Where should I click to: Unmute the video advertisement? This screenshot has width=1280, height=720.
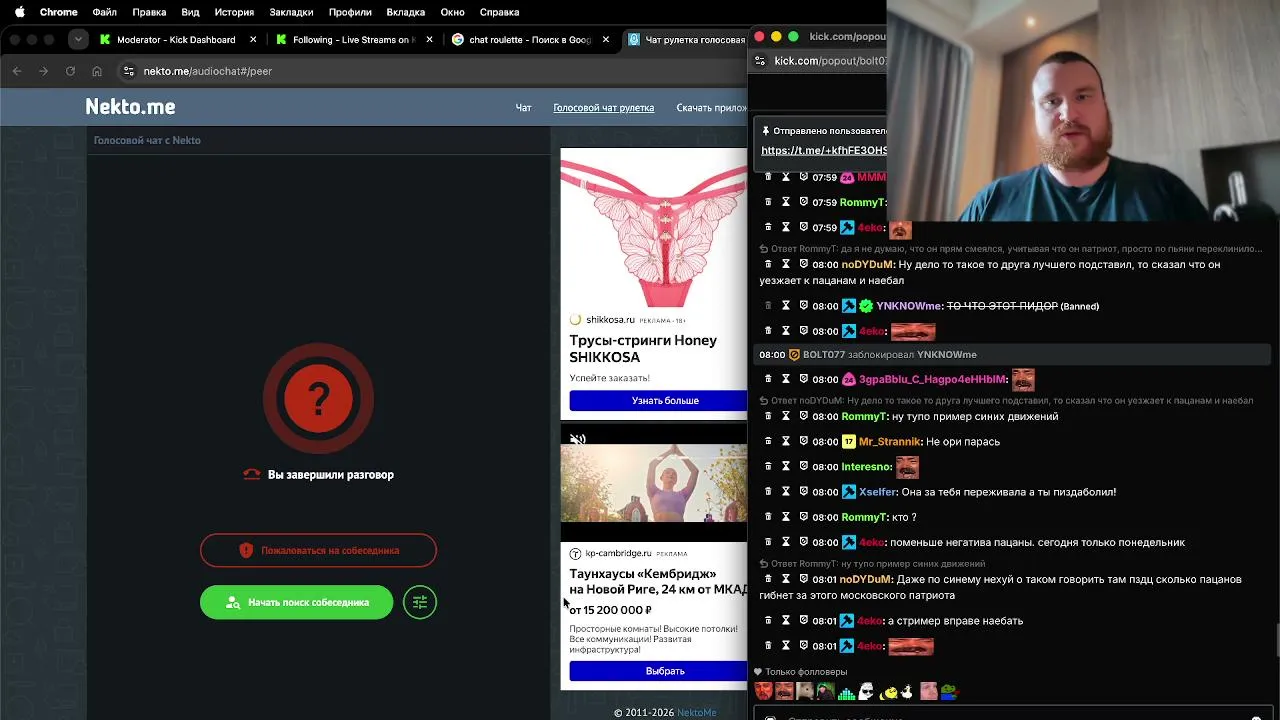pos(578,439)
